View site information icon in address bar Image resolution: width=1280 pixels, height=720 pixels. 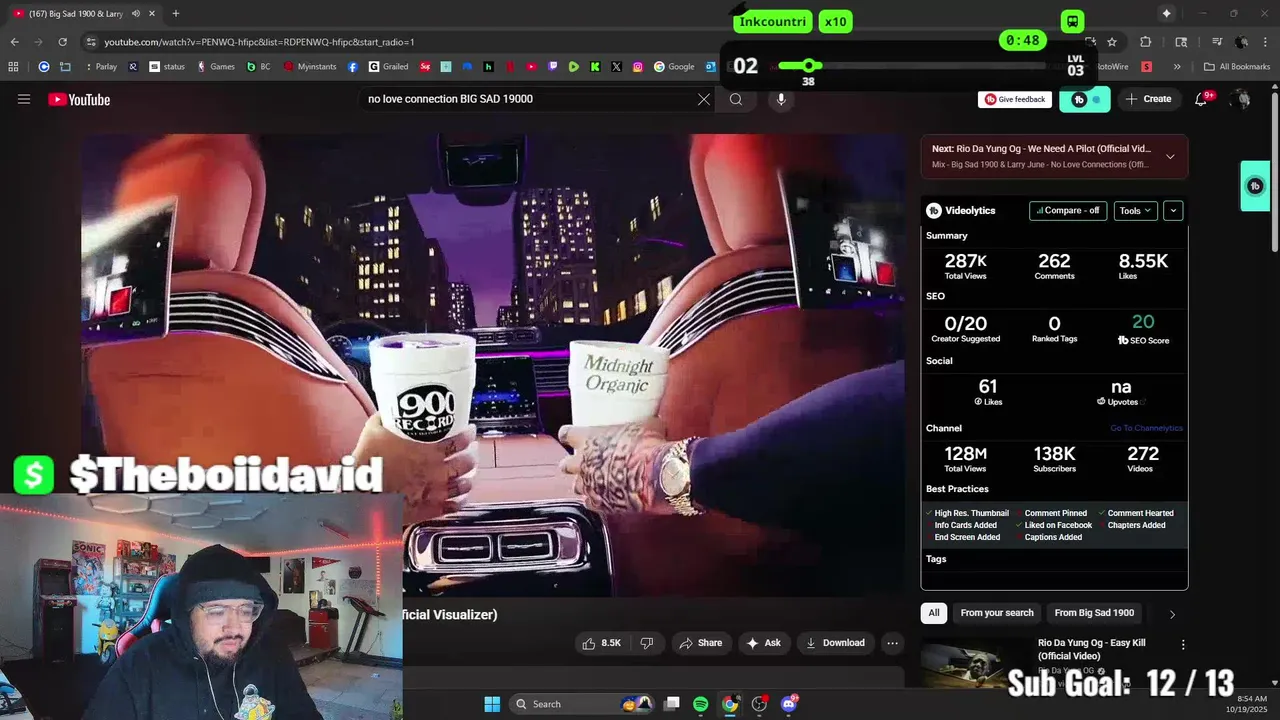point(91,42)
